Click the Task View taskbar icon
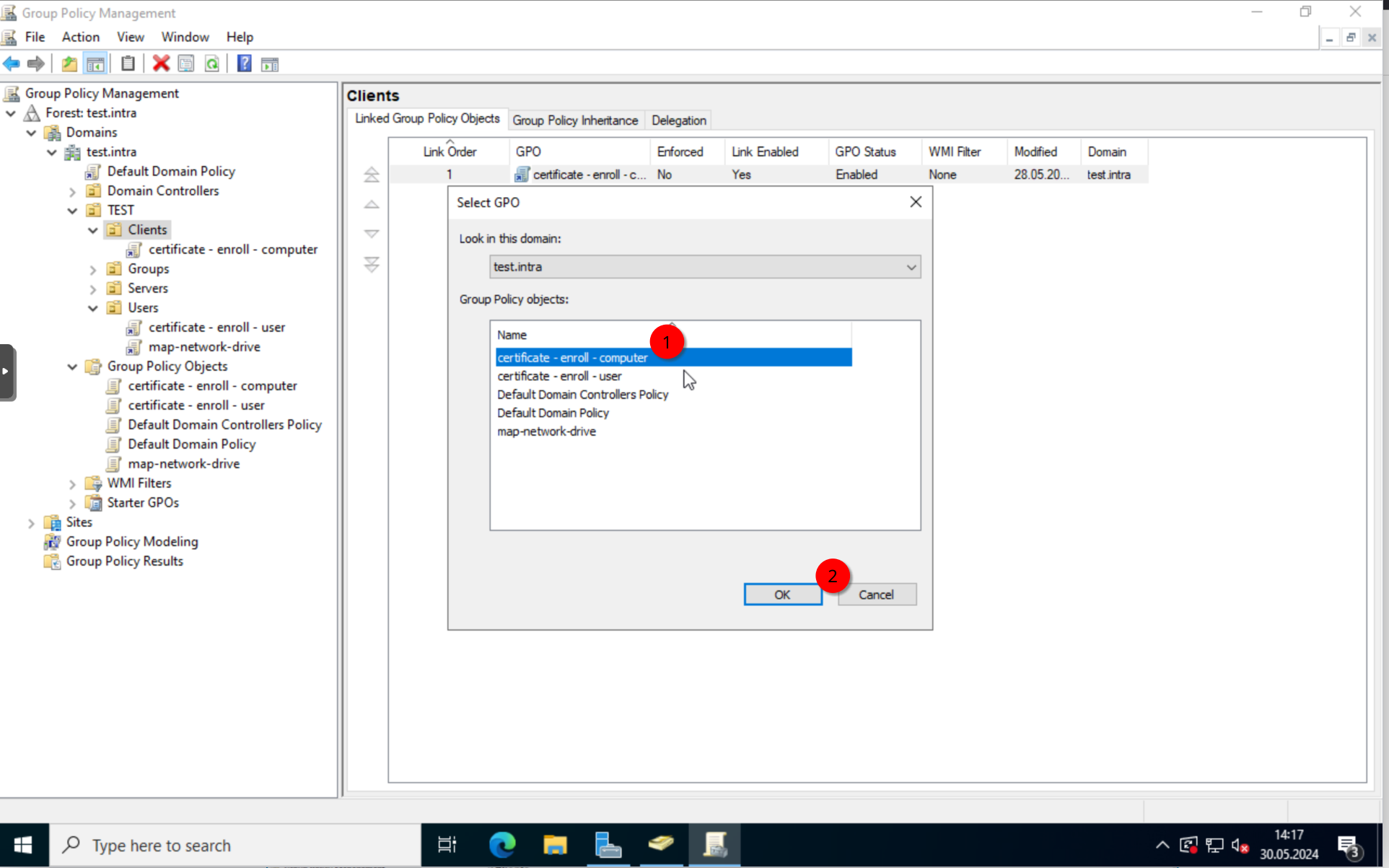The image size is (1389, 868). [447, 844]
